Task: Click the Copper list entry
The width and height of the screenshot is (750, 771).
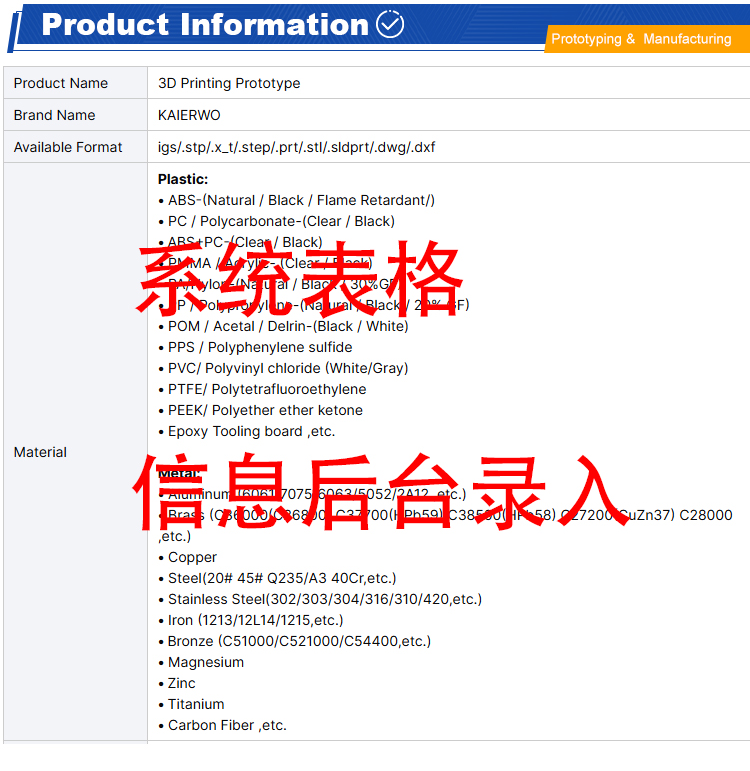Action: pyautogui.click(x=187, y=557)
